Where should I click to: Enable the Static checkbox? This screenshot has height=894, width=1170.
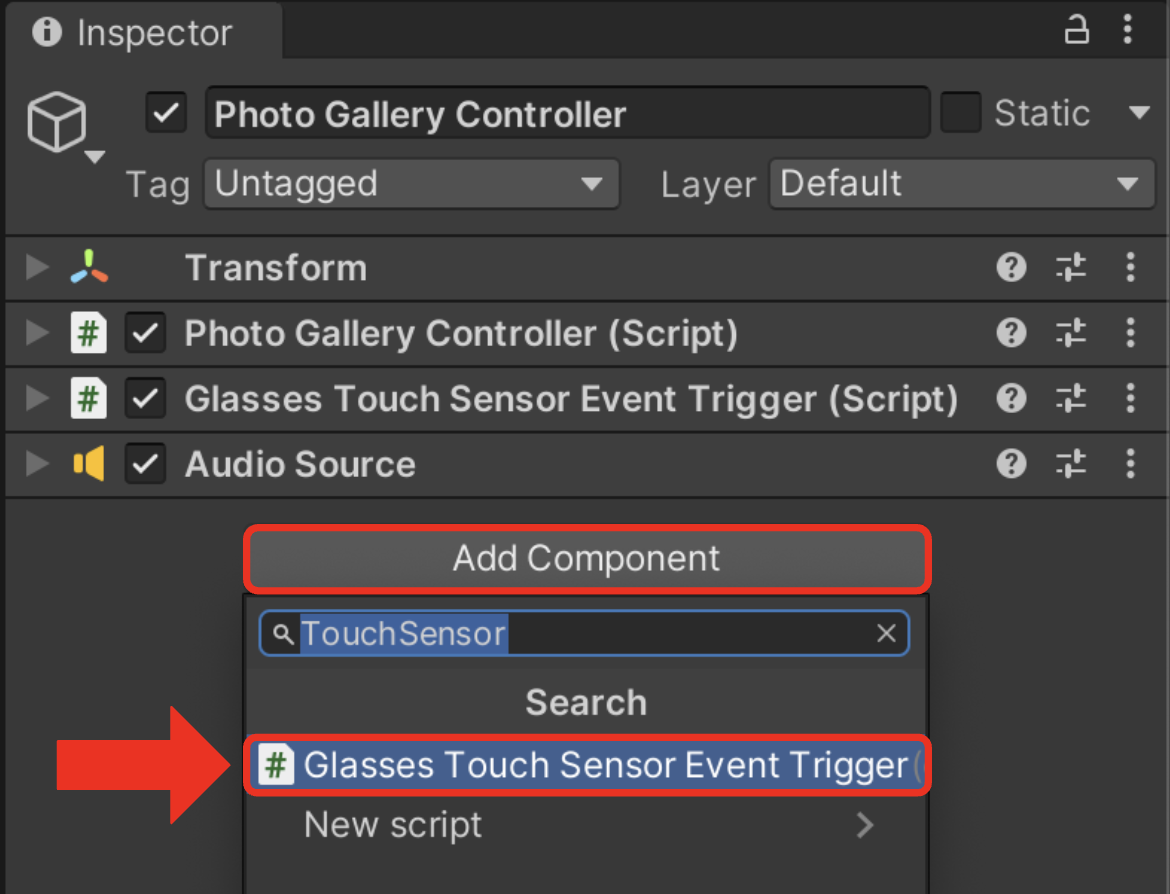(x=960, y=113)
